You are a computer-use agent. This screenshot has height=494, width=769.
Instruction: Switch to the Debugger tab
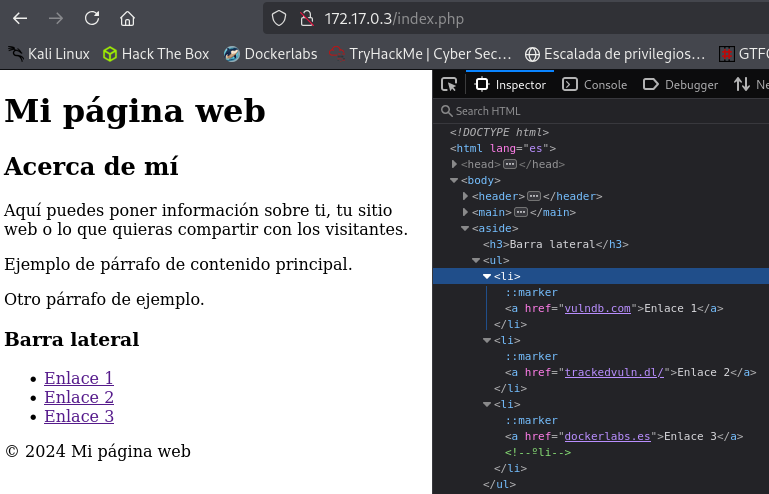(x=680, y=84)
